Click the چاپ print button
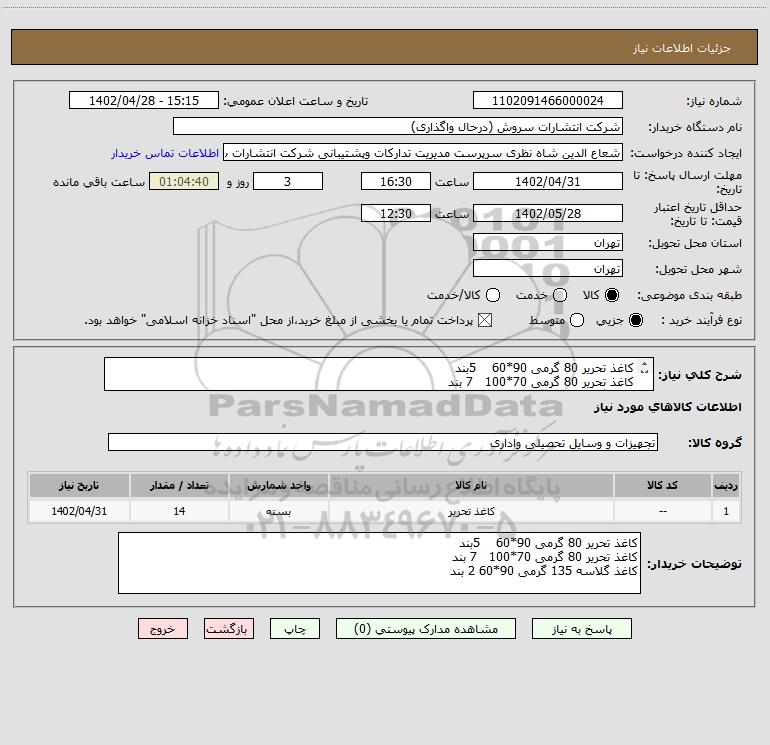The height and width of the screenshot is (745, 770). coord(295,629)
